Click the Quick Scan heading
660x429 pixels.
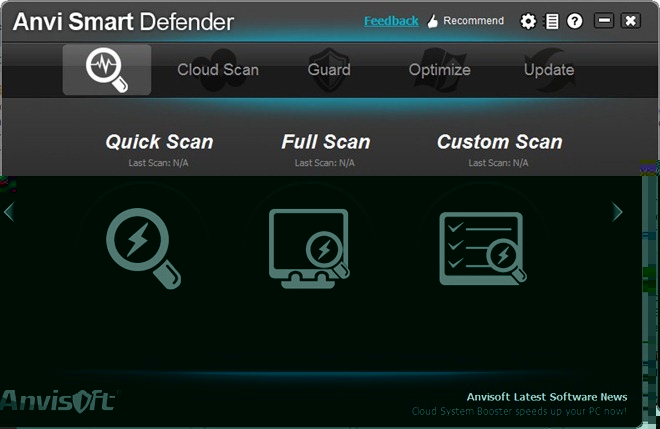pyautogui.click(x=159, y=142)
